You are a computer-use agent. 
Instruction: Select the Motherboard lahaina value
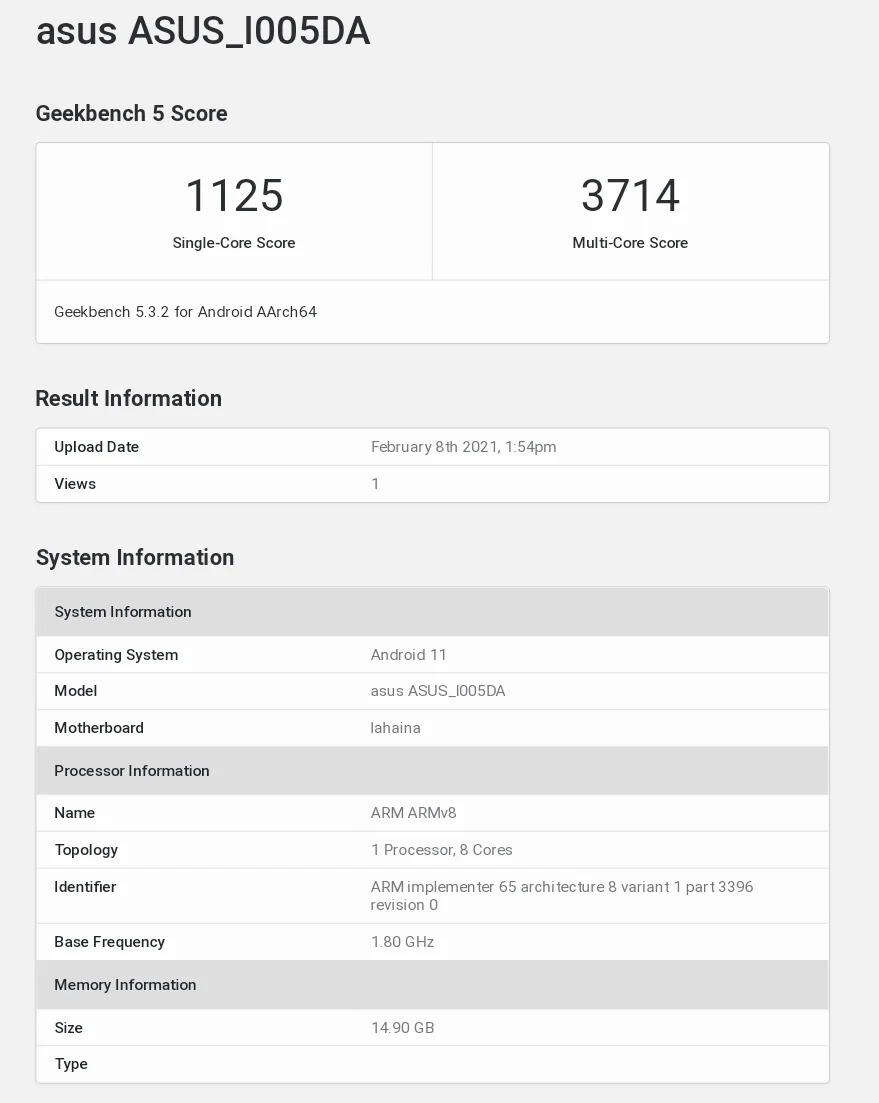pyautogui.click(x=396, y=728)
